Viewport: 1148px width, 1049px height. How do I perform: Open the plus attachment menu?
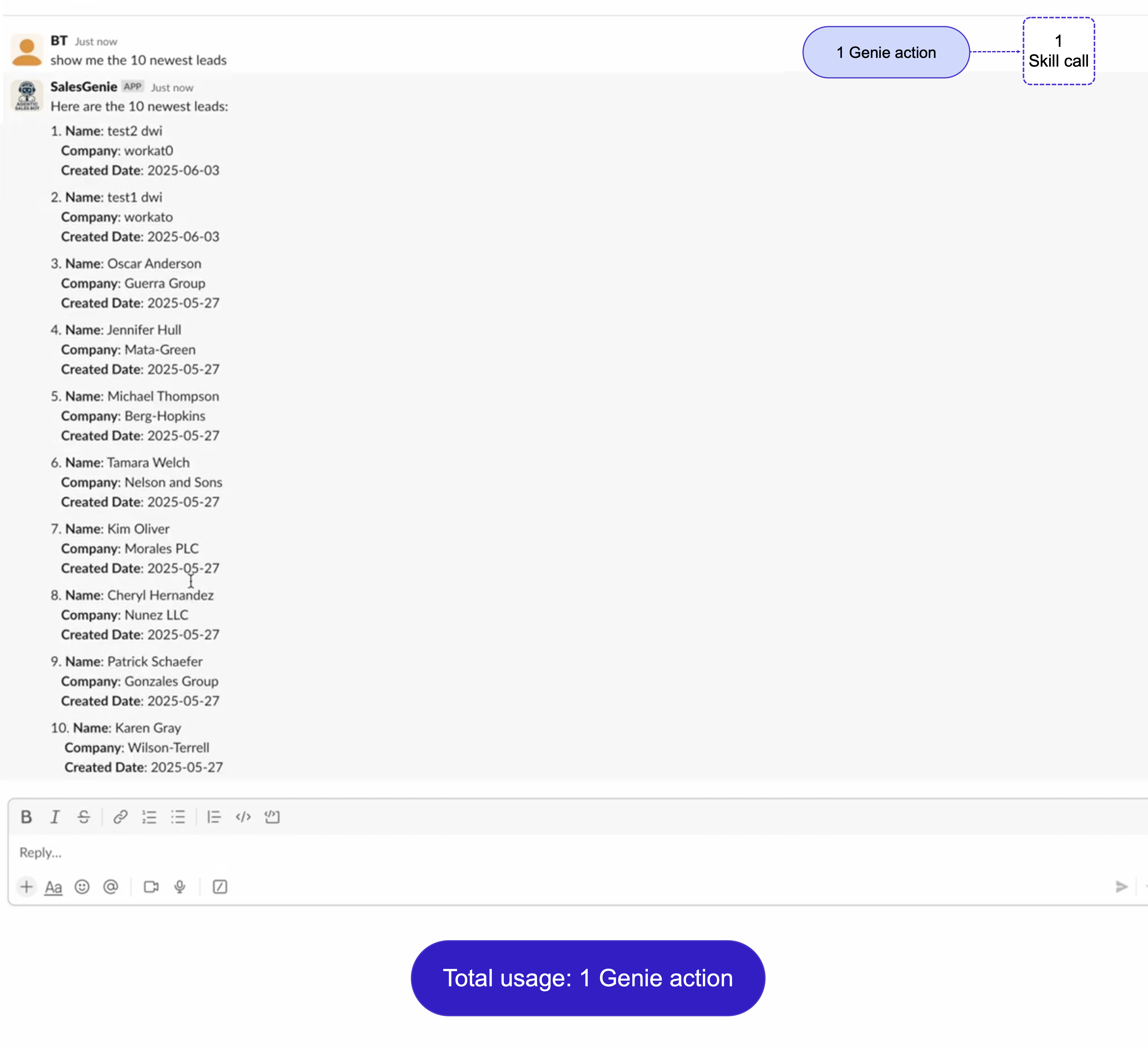(x=26, y=887)
